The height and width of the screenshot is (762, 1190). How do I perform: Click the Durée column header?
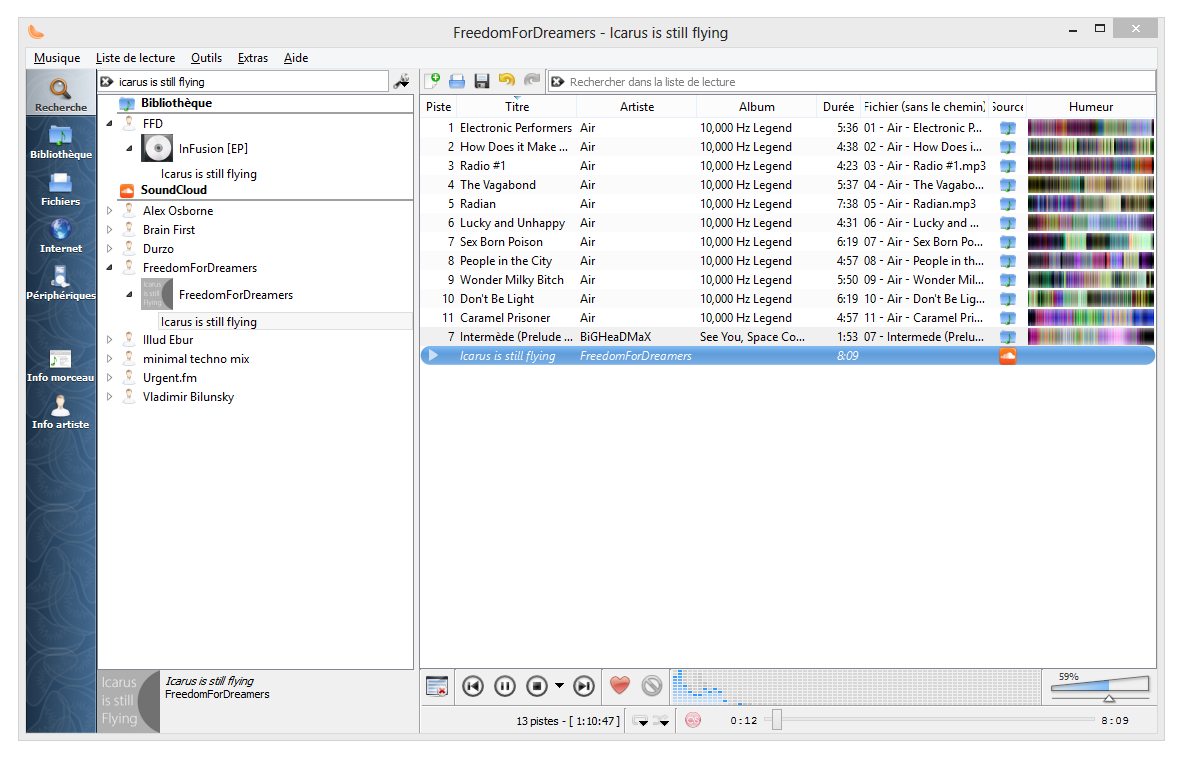coord(838,107)
